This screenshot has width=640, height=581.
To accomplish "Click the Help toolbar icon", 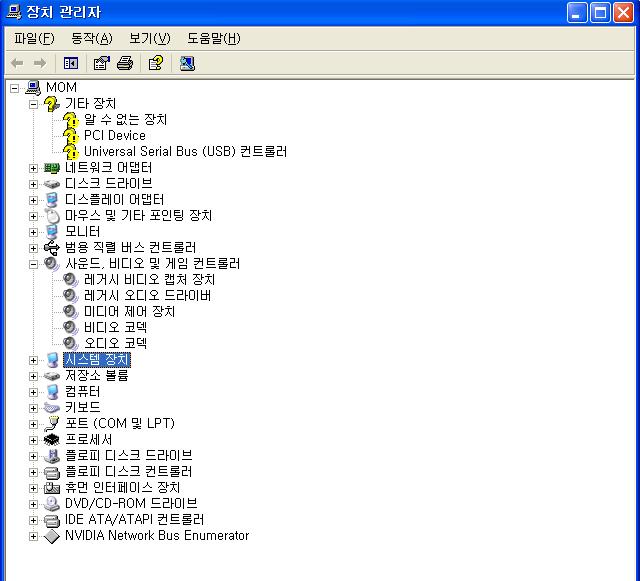I will 156,63.
